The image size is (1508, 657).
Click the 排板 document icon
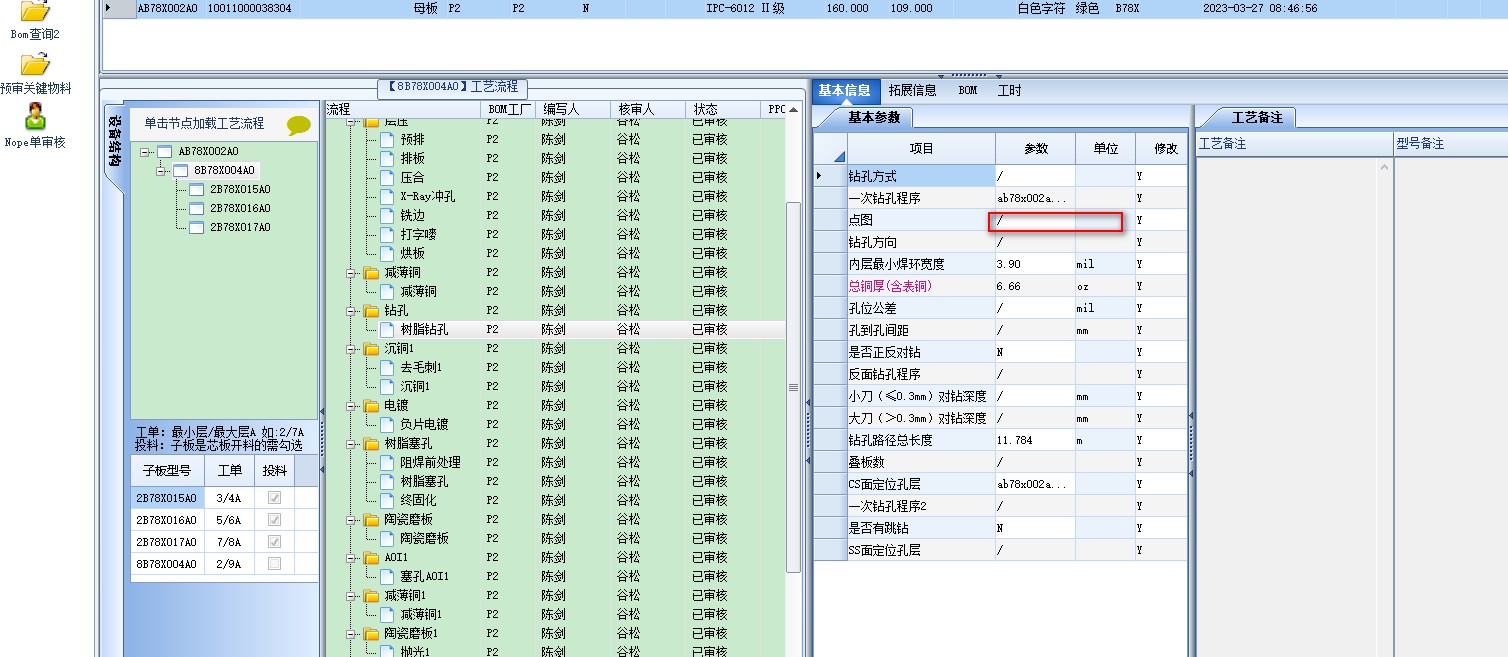(386, 158)
